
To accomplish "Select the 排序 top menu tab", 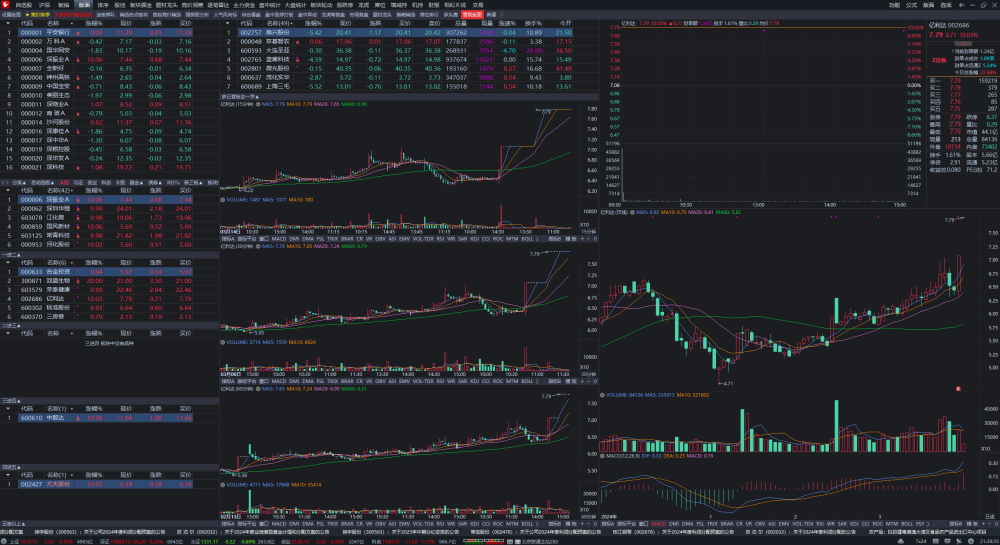I will tap(103, 4).
